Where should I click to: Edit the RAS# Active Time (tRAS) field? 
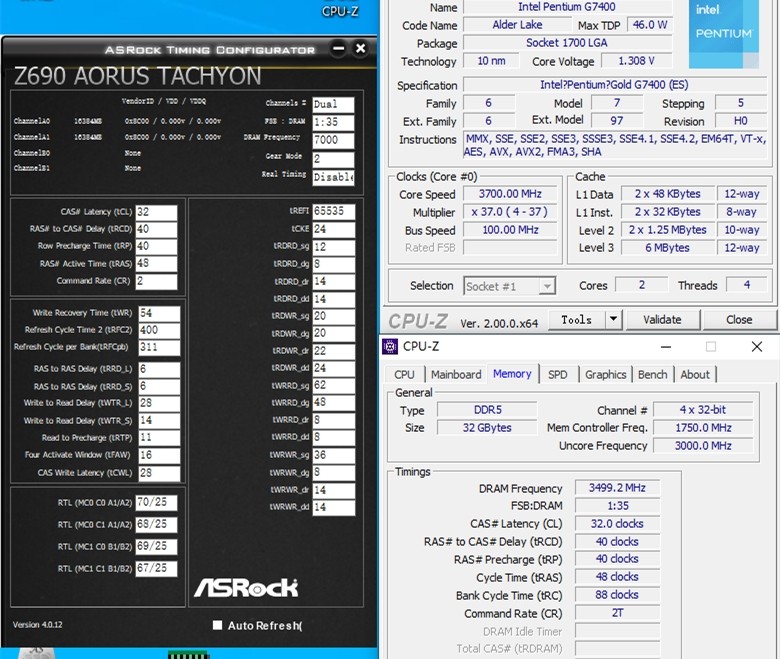pyautogui.click(x=157, y=264)
